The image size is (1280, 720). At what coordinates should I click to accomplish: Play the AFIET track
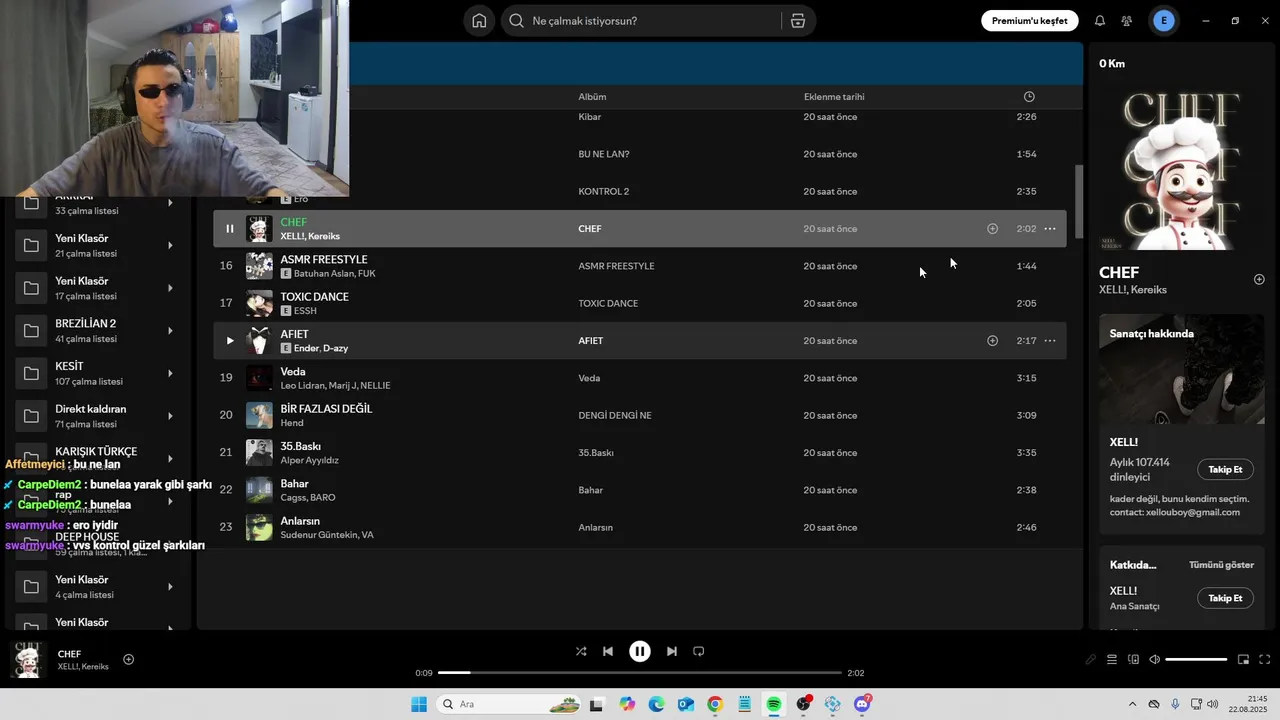tap(229, 341)
